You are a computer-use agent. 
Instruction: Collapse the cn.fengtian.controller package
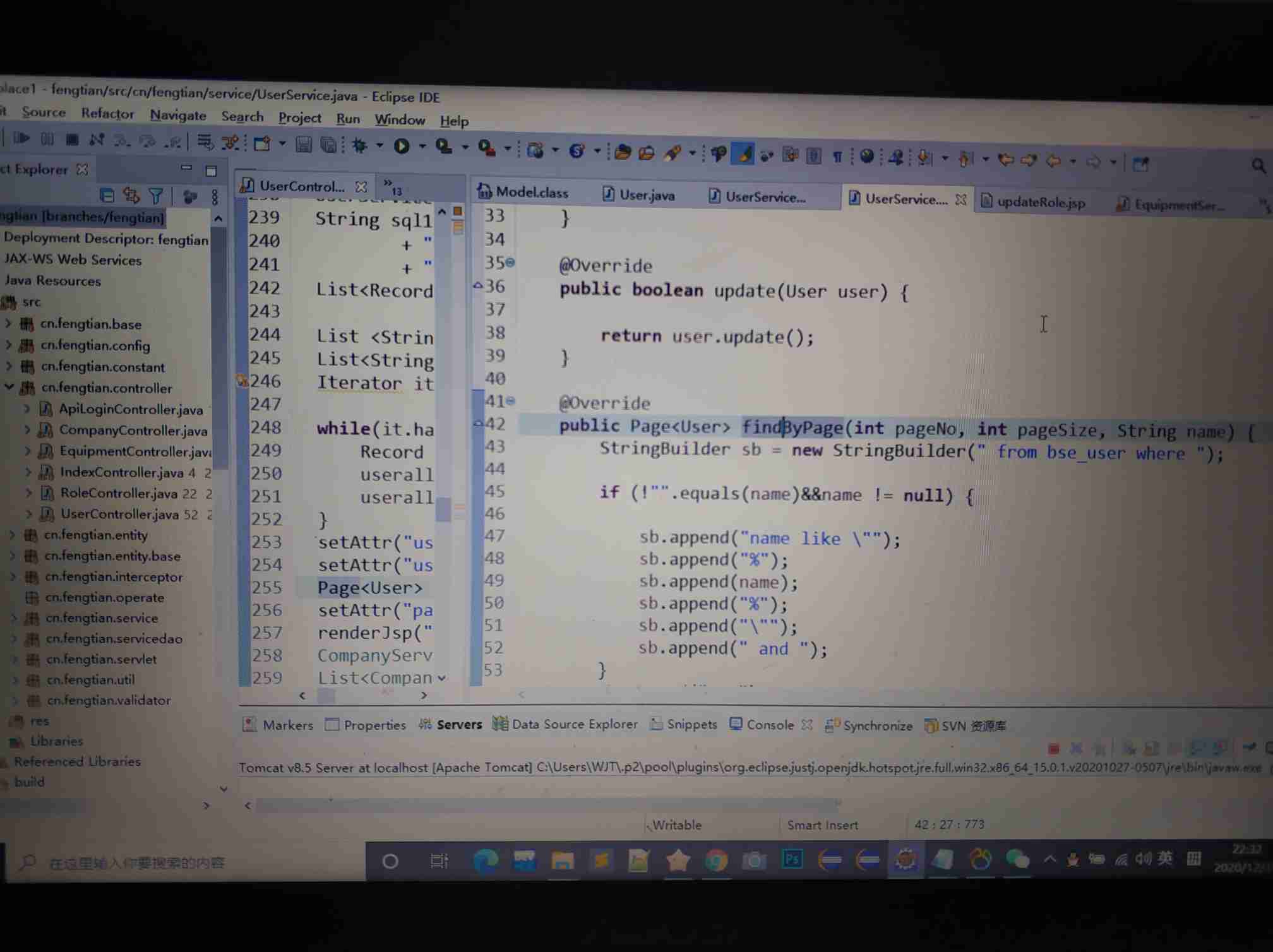click(x=9, y=387)
